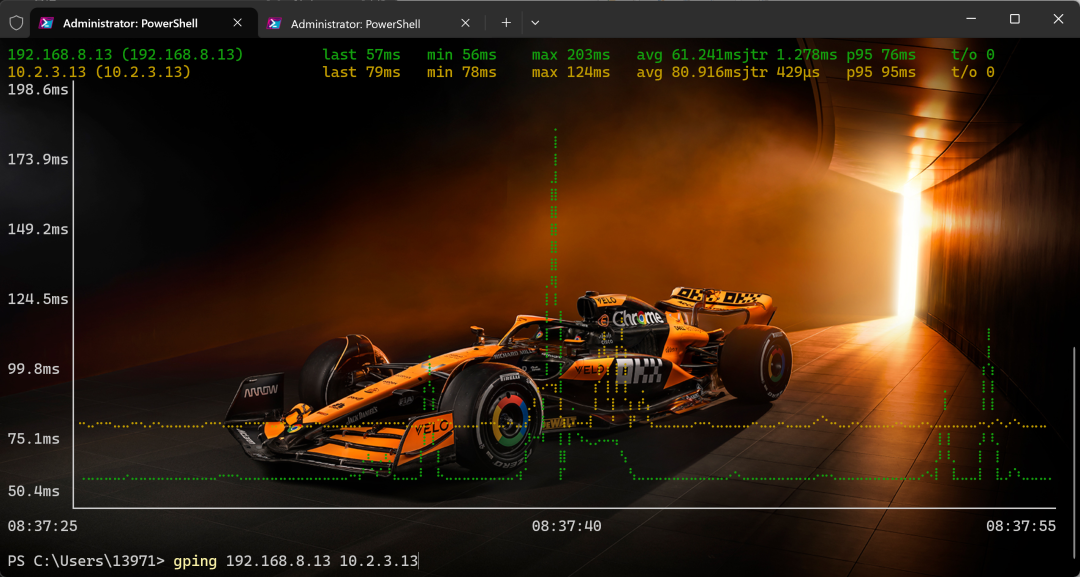Click 192.168.8.13 in the command line
1080x577 pixels.
(278, 560)
